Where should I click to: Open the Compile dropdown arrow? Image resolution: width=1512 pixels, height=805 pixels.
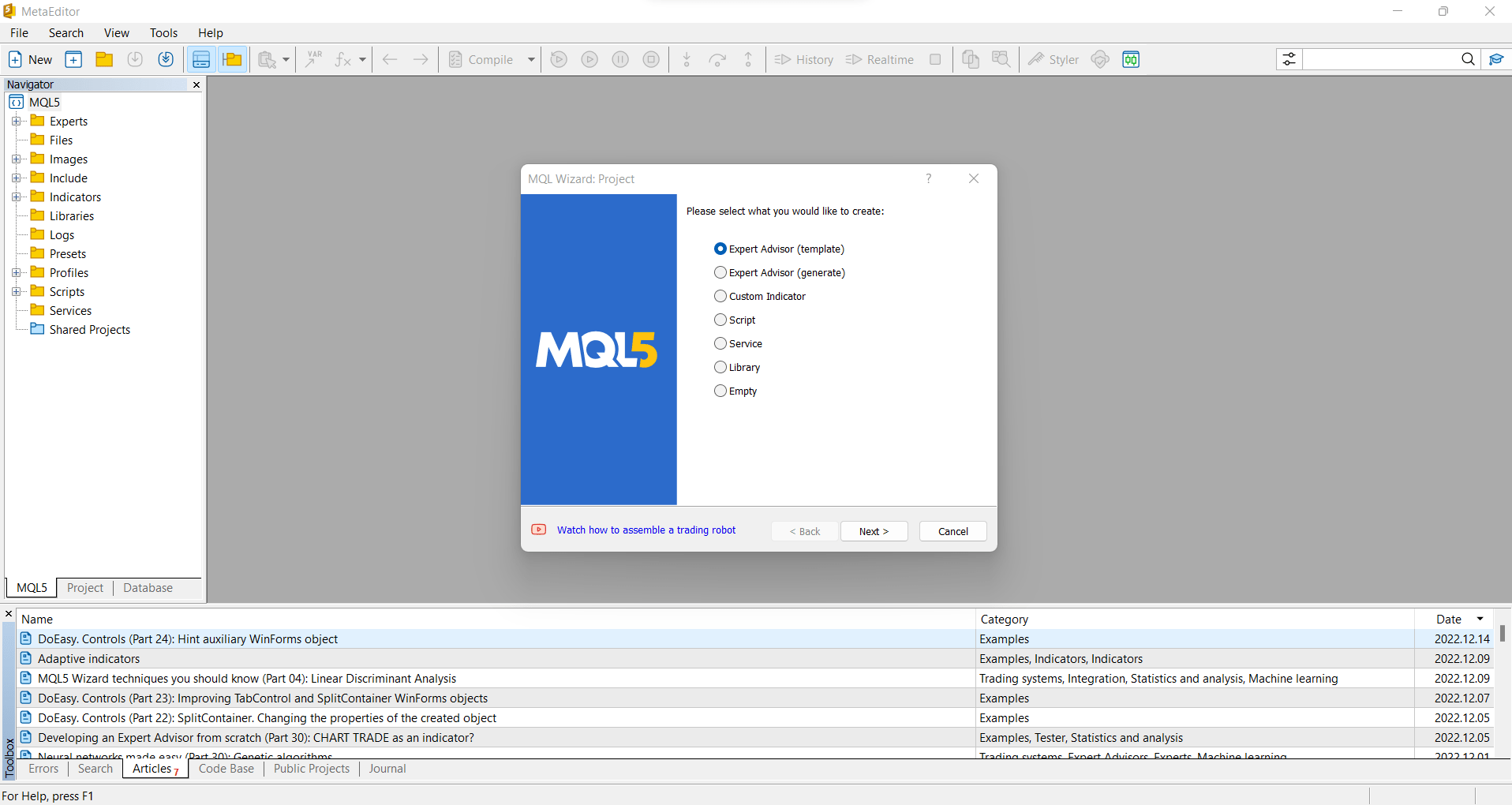click(531, 59)
